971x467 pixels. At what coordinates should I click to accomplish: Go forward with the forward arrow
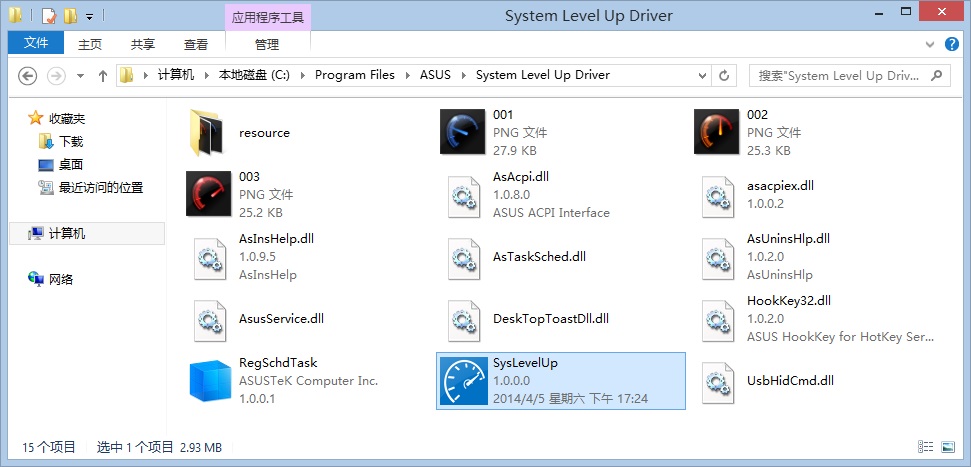coord(56,76)
